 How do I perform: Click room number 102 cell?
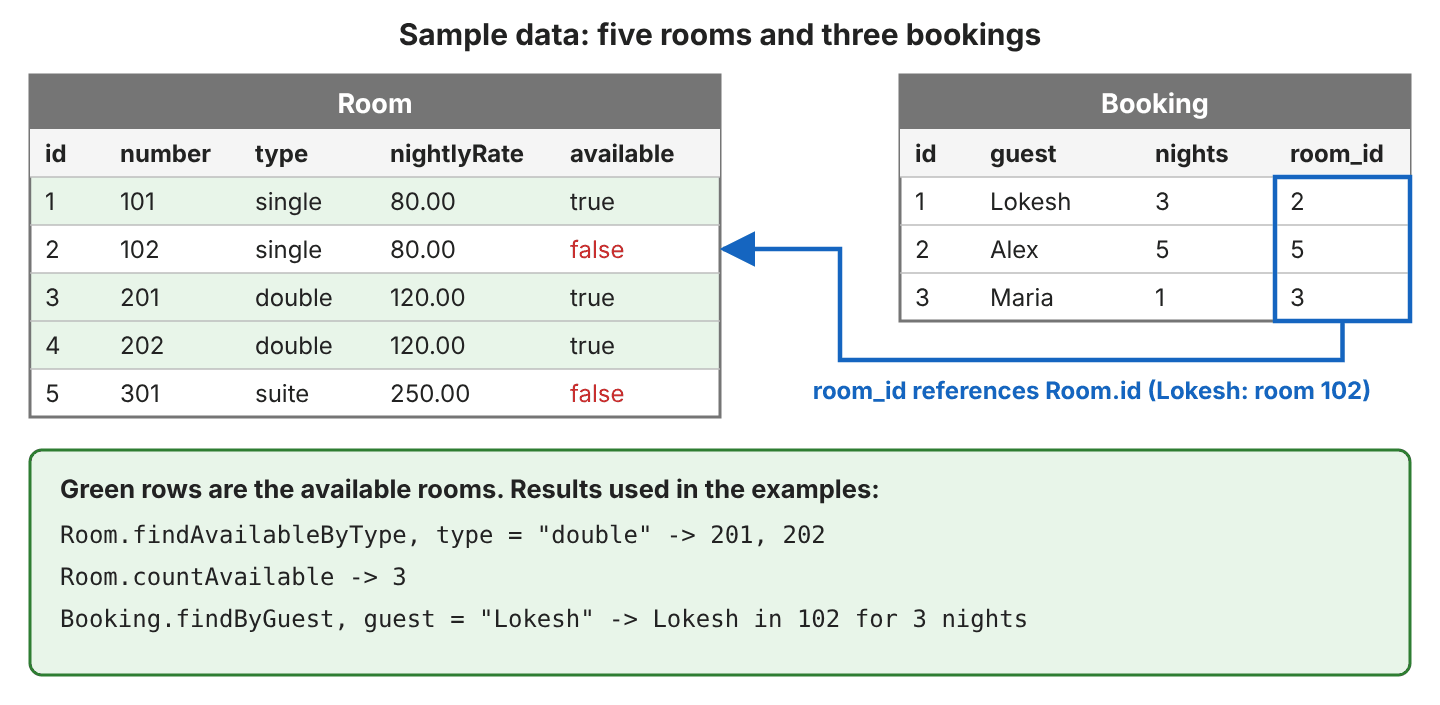tap(139, 250)
